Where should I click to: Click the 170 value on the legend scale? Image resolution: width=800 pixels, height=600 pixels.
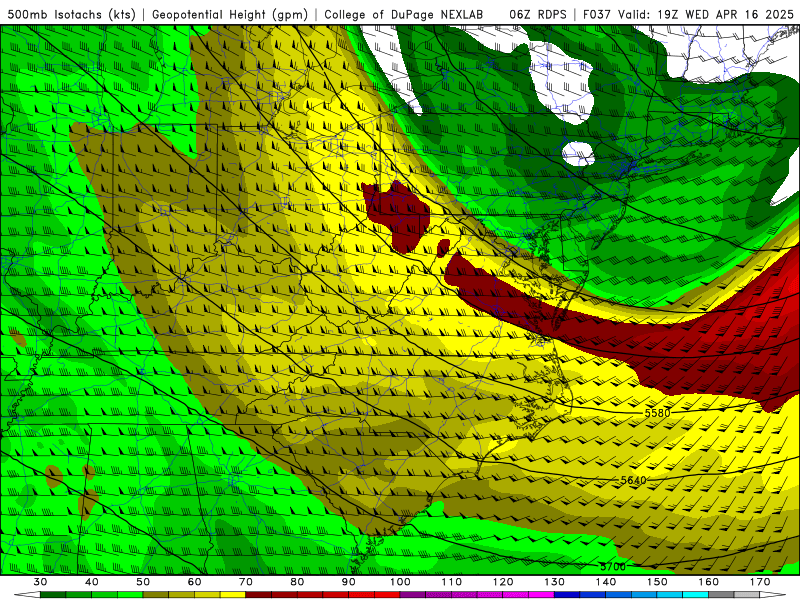coord(760,582)
